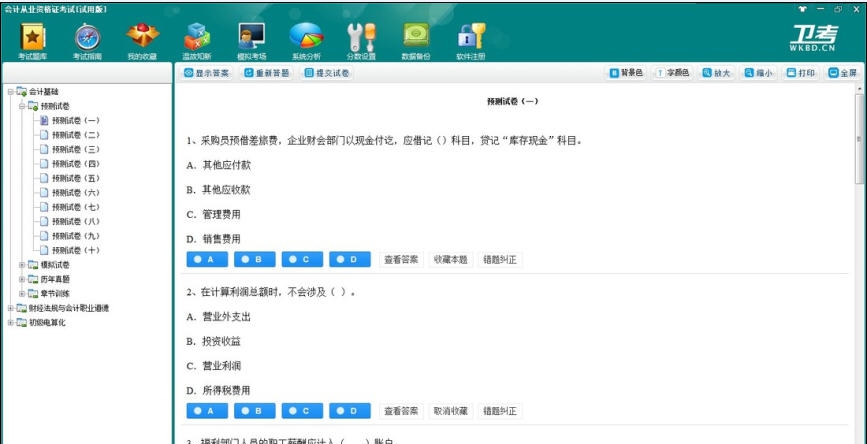
Task: Collapse the 预测试卷 folder node
Action: [x=22, y=106]
